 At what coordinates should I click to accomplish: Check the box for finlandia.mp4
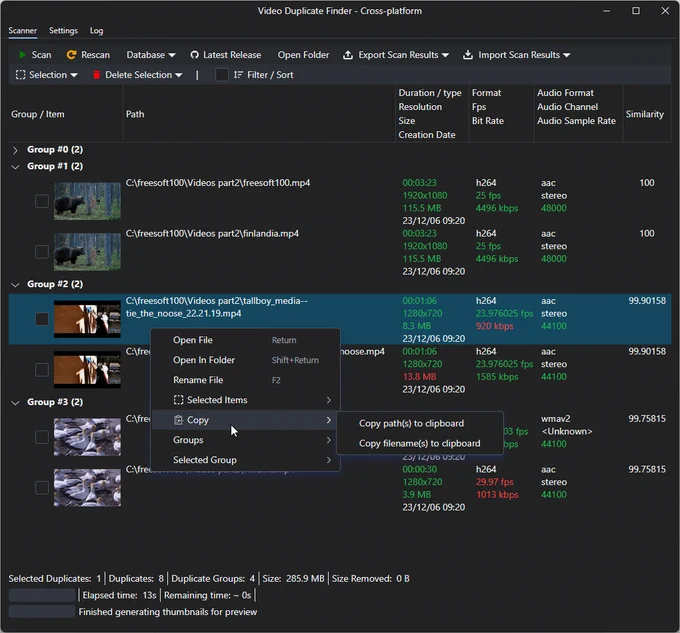(42, 252)
